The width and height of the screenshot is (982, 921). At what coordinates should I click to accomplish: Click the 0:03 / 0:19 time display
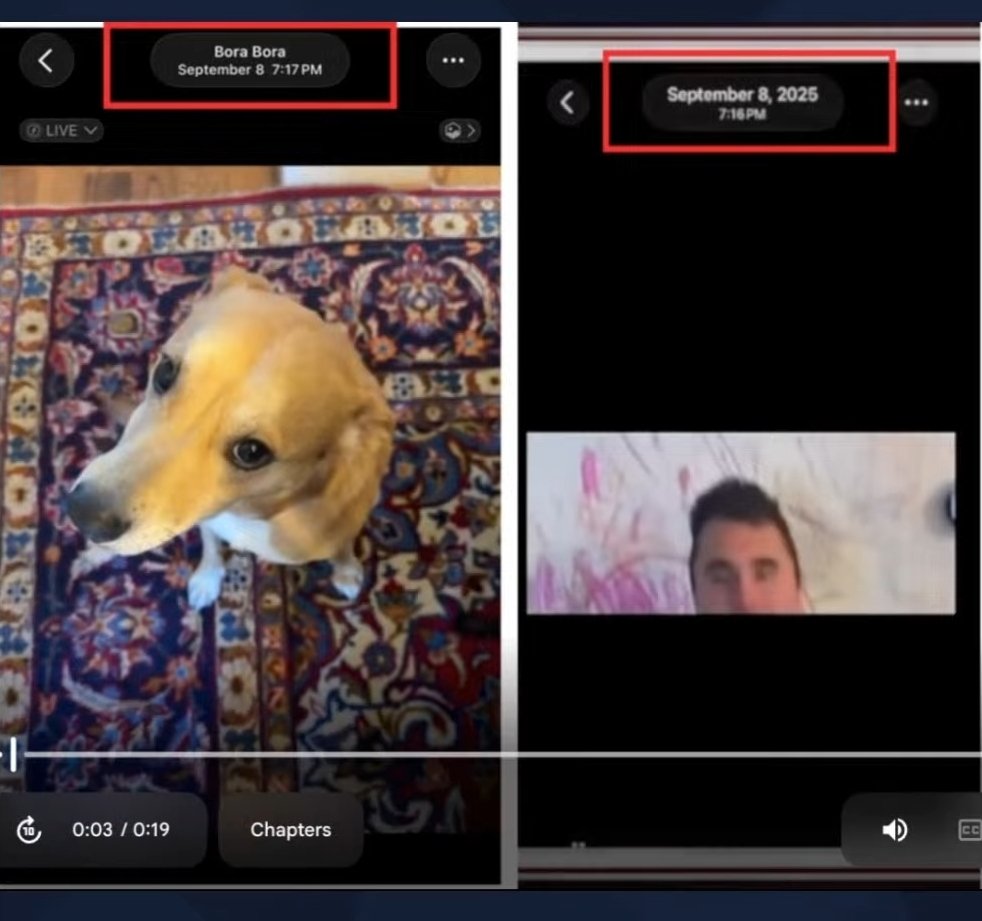(121, 830)
